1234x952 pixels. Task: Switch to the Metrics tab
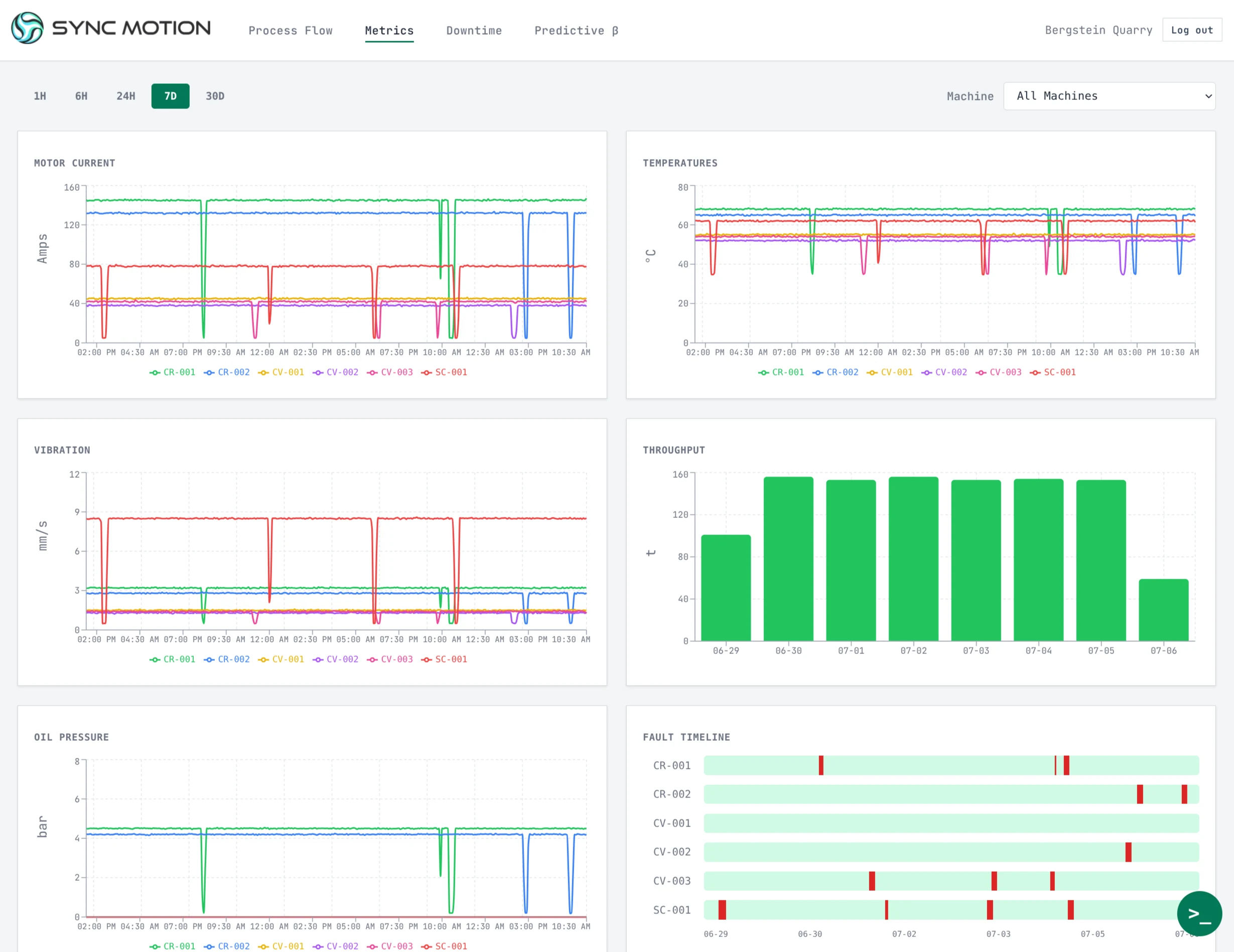(x=389, y=31)
